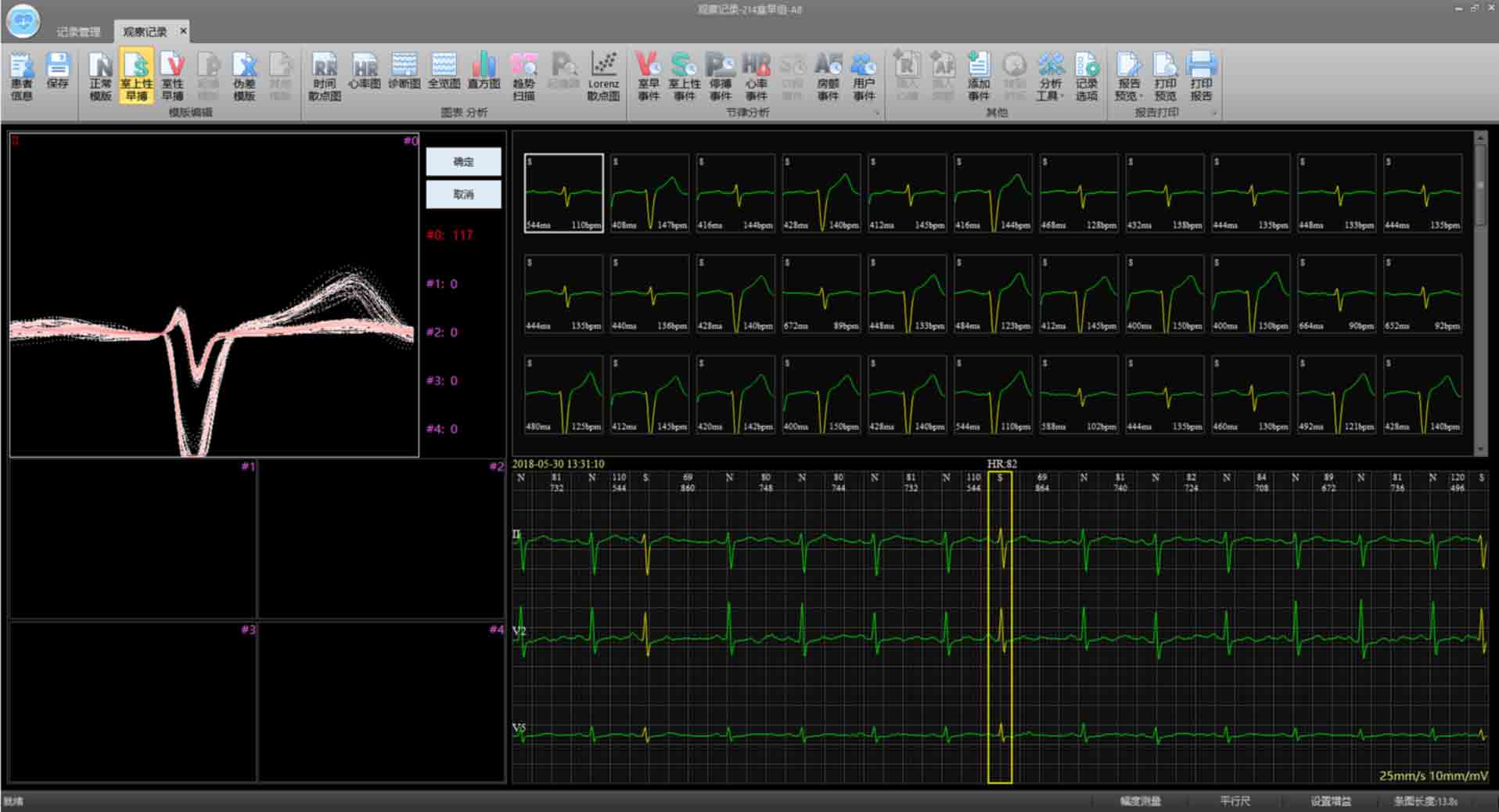Screen dimensions: 1499x812
Task: Click the empty #4 template panel
Action: (381, 702)
